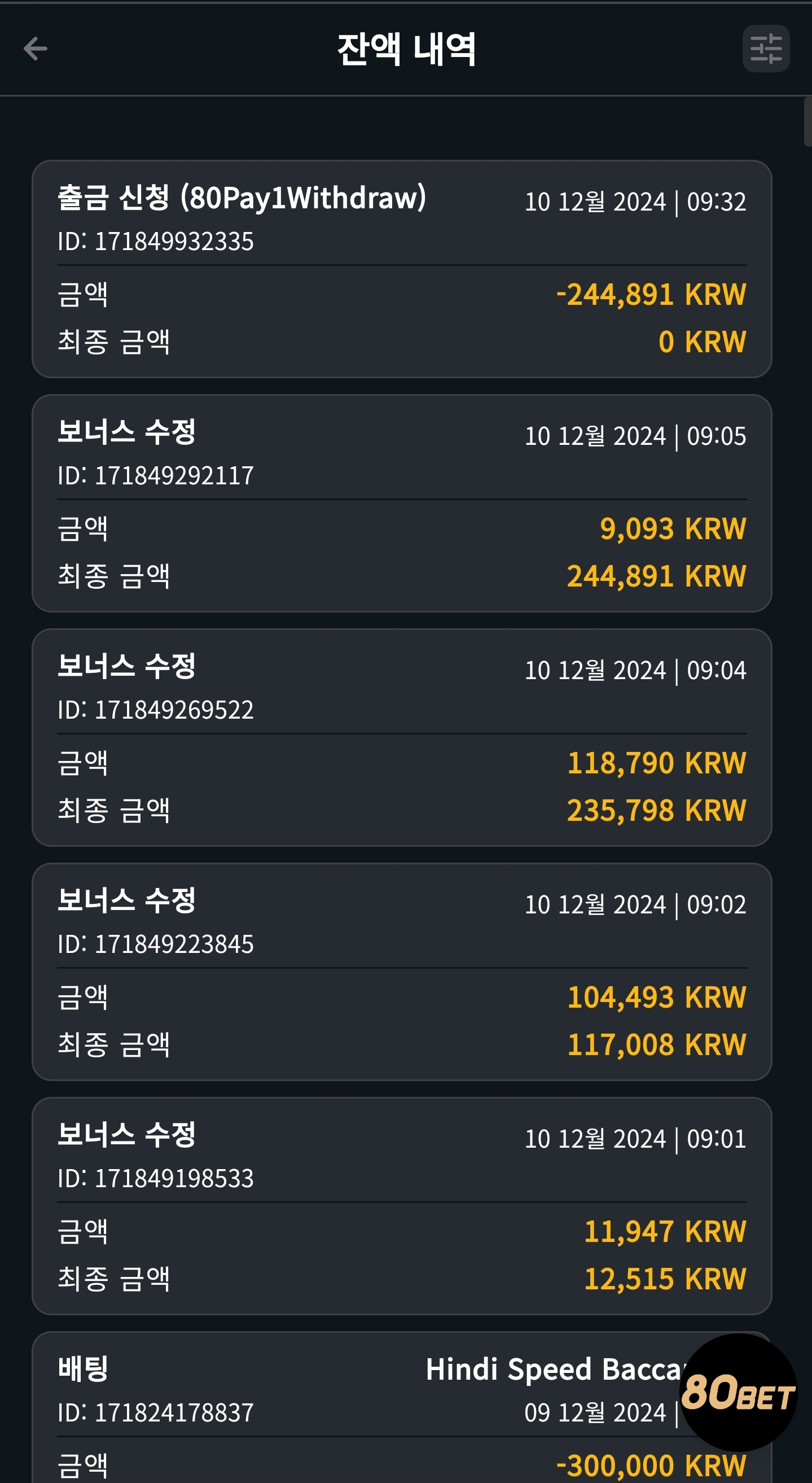Tap the -244,891 KRW withdrawal amount
This screenshot has width=812, height=1483.
click(651, 294)
